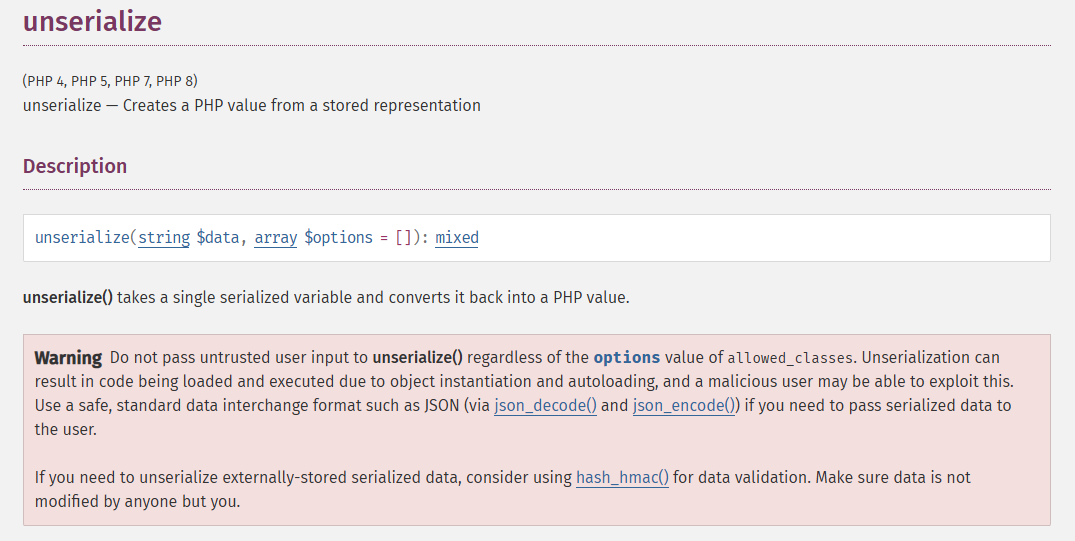Viewport: 1075px width, 541px height.
Task: Click the "string" type link in signature
Action: pyautogui.click(x=164, y=238)
